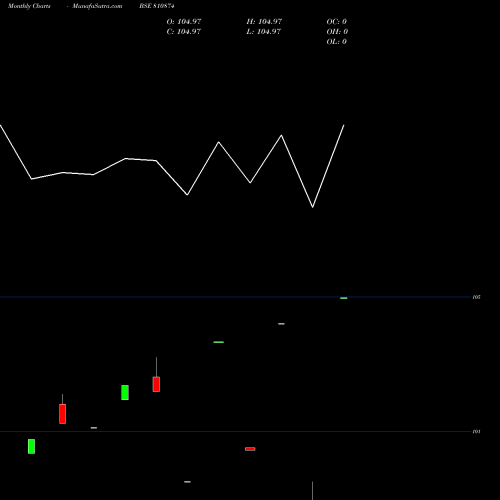Screen dimensions: 500x500
Task: Click the 105 price axis label
Action: pos(476,297)
